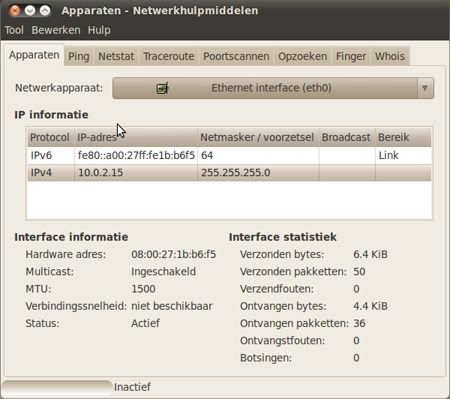
Task: Maximize the Netwerkhulpmiddelen window
Action: [45, 11]
